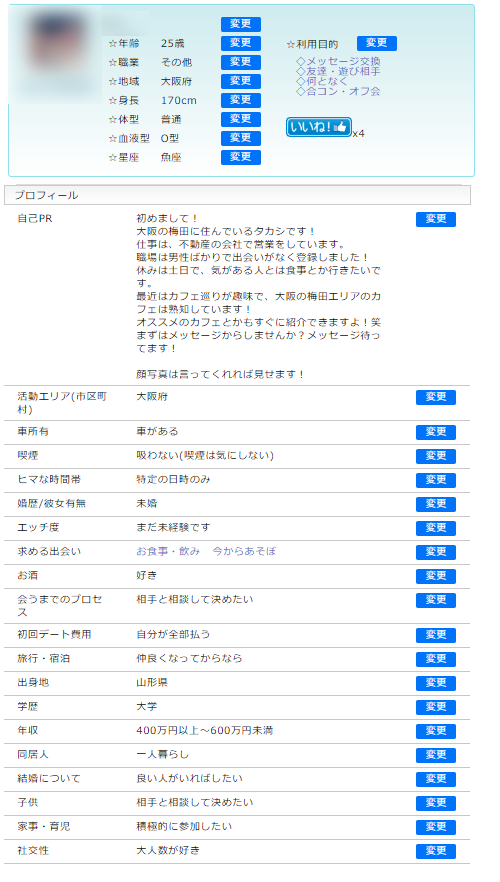Click the いいね! thumbs-up button
Image resolution: width=500 pixels, height=882 pixels.
318,127
